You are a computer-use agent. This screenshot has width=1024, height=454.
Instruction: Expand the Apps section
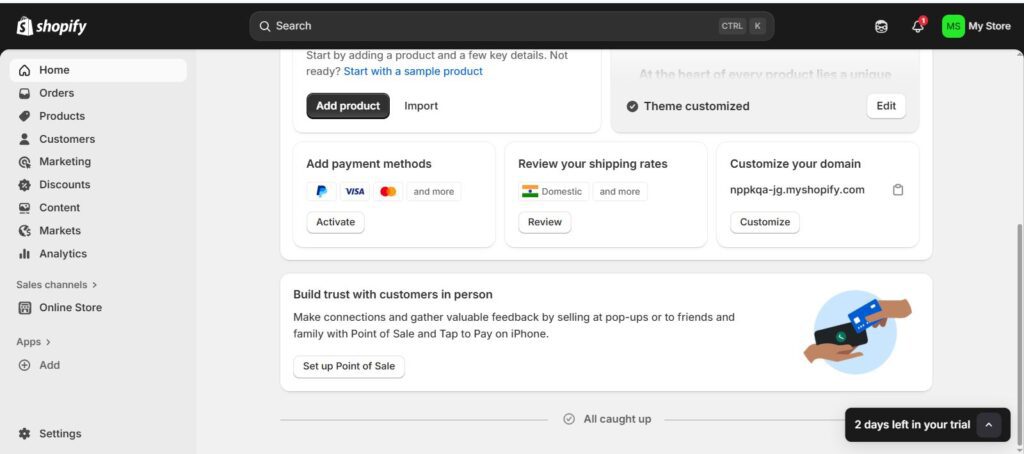coord(33,342)
